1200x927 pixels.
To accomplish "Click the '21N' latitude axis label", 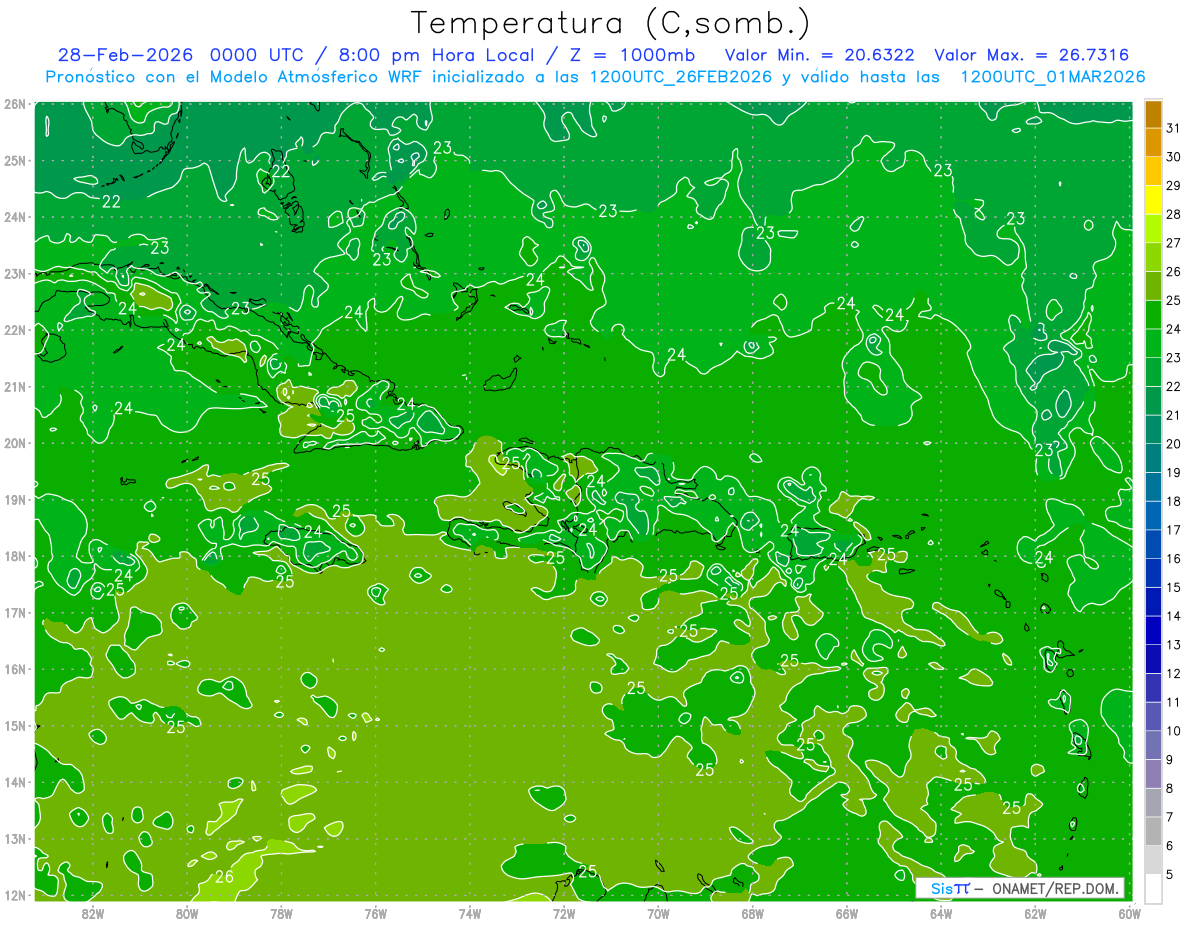I will [x=13, y=387].
